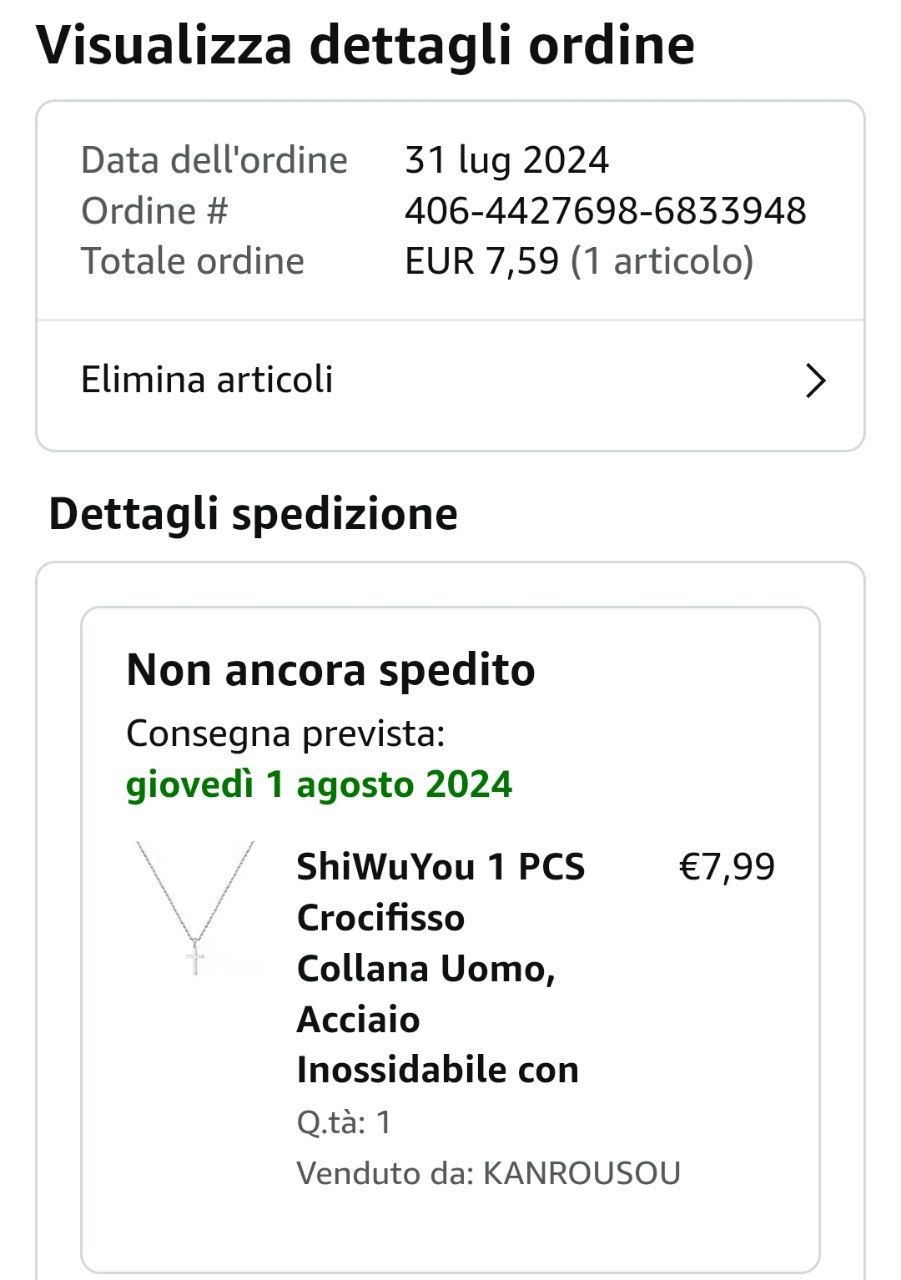Click the Consegna prevista label
Image resolution: width=901 pixels, height=1280 pixels.
(285, 735)
